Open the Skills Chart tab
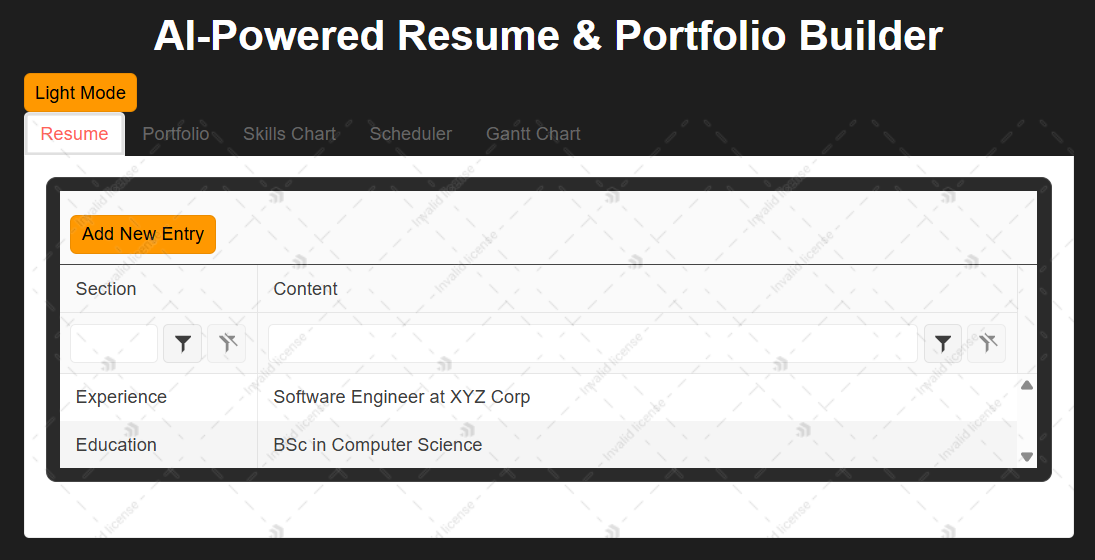This screenshot has height=560, width=1095. (289, 134)
